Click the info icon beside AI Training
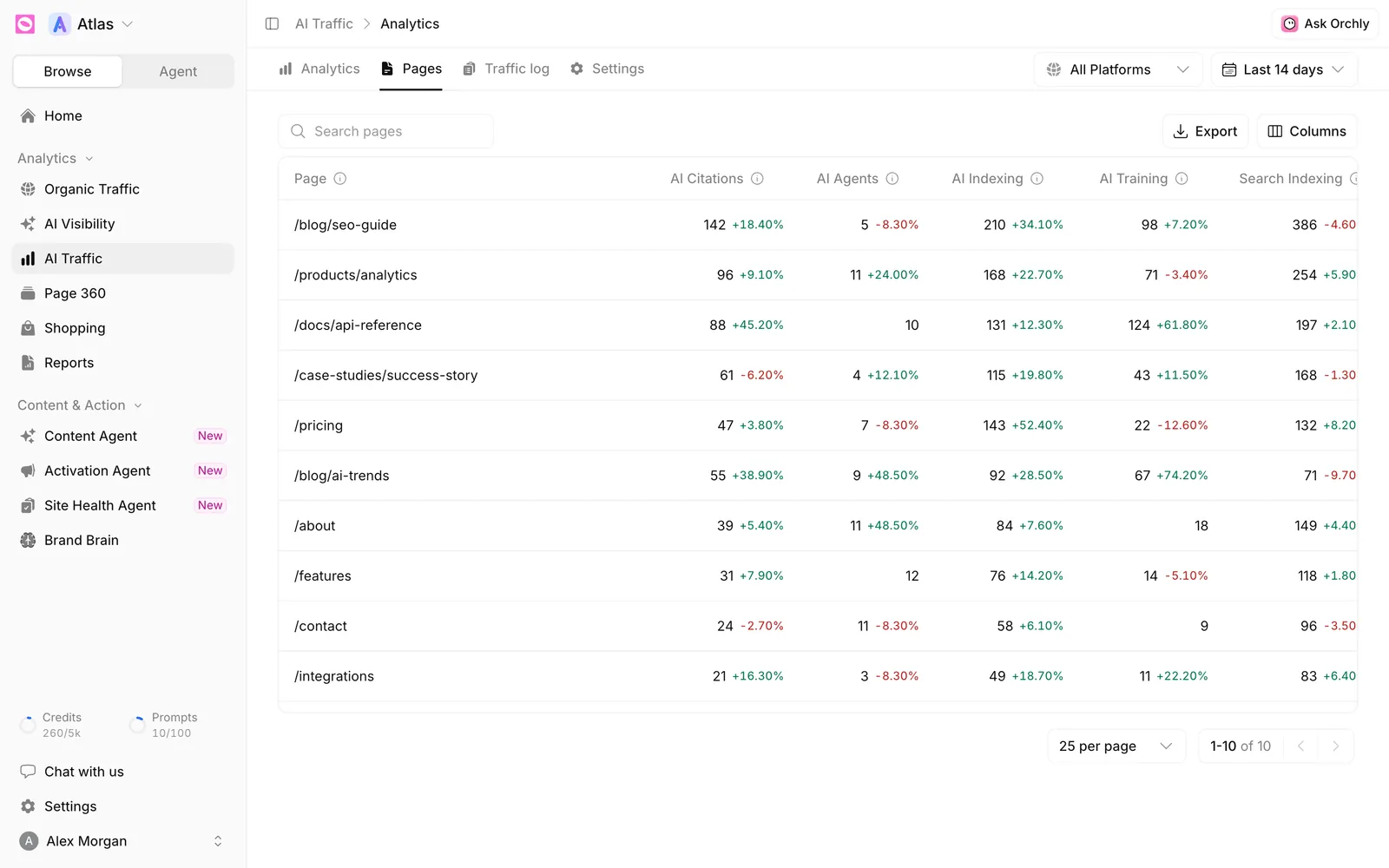 click(x=1182, y=179)
